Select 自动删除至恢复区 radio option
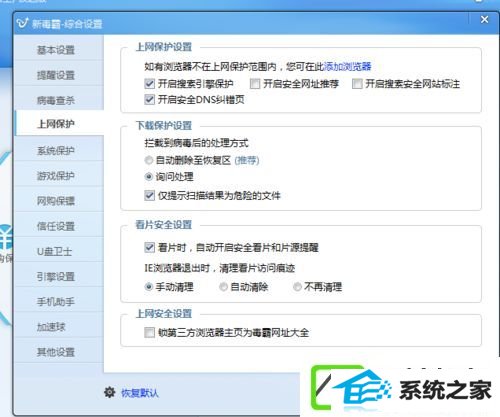500x417 pixels. (149, 160)
